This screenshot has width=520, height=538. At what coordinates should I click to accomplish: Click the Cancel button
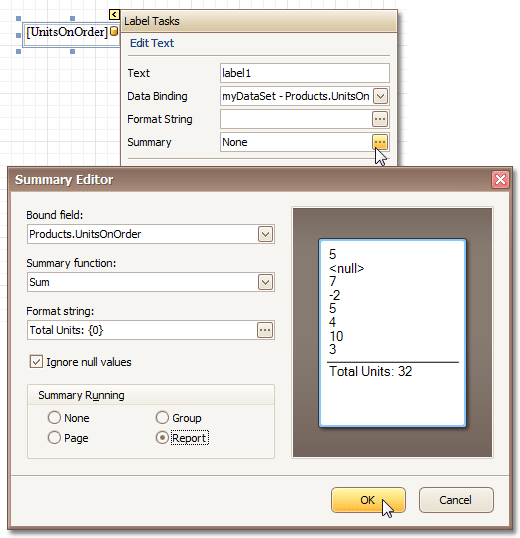(456, 500)
